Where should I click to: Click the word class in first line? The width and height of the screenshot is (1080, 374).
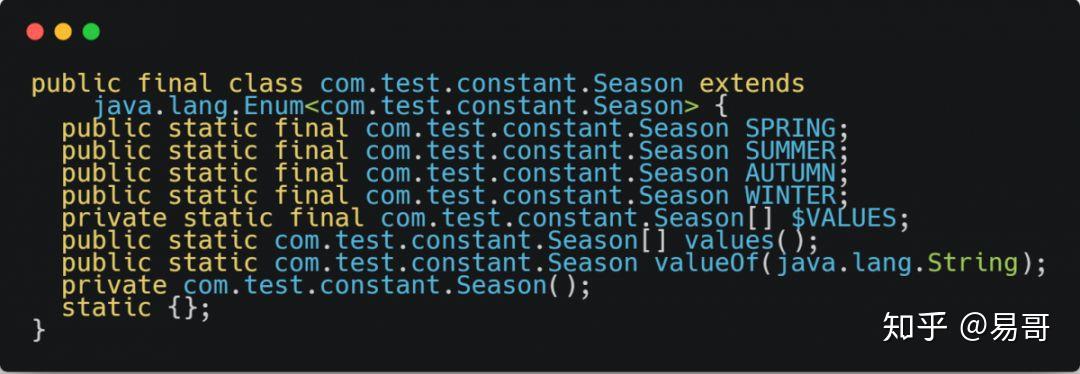click(x=266, y=84)
